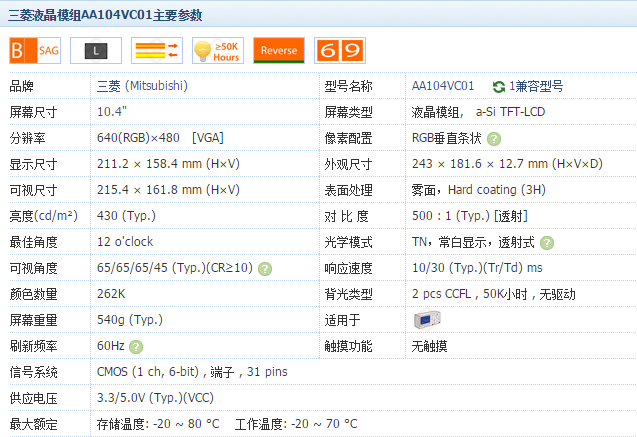Click 雾面, Hard coating (3H) surface value

pyautogui.click(x=479, y=190)
